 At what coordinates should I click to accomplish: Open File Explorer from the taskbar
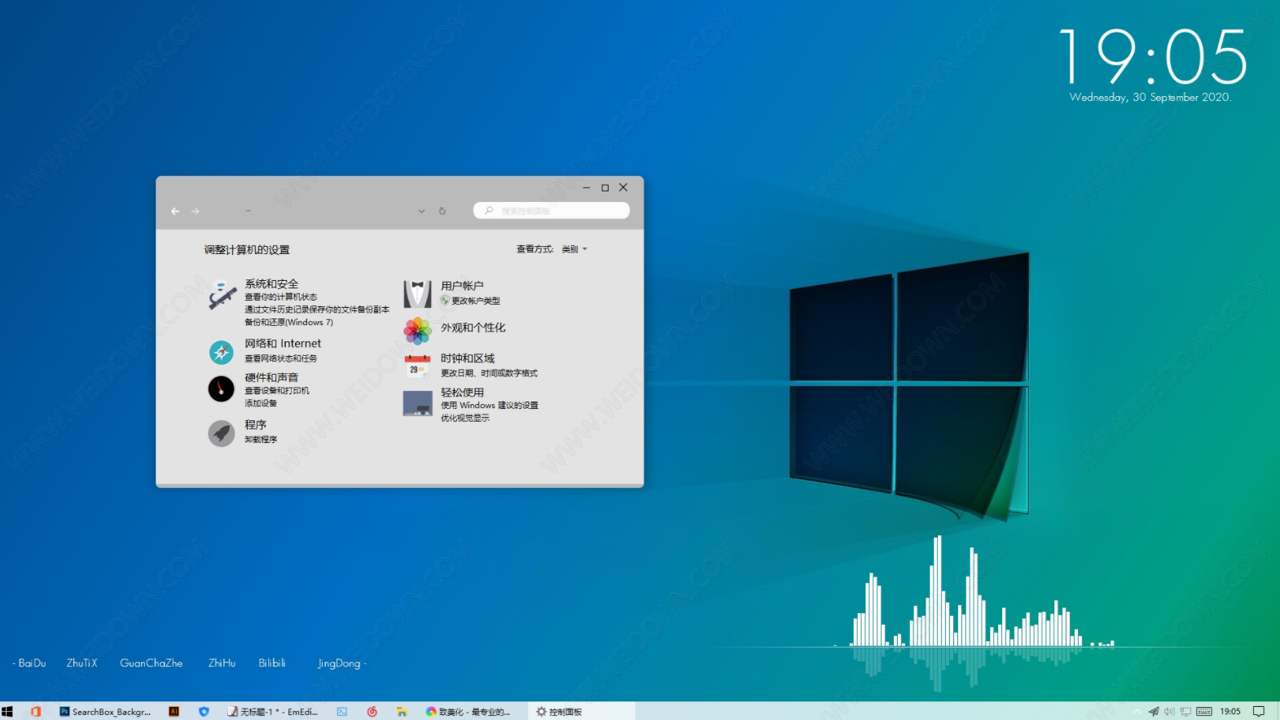(401, 711)
